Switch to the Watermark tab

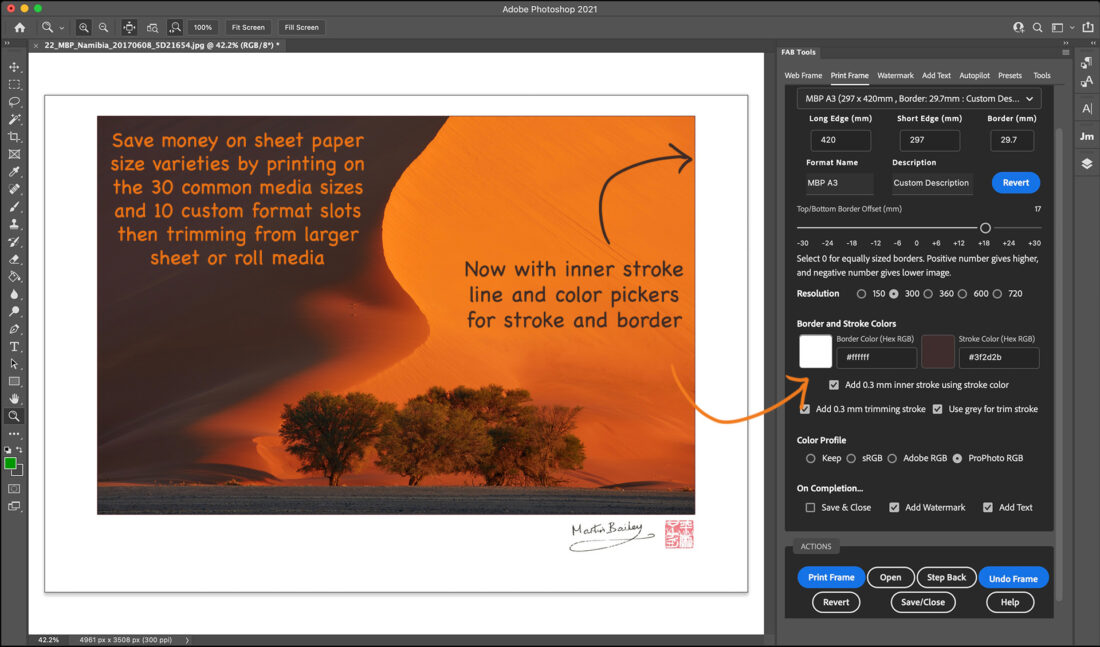[895, 75]
